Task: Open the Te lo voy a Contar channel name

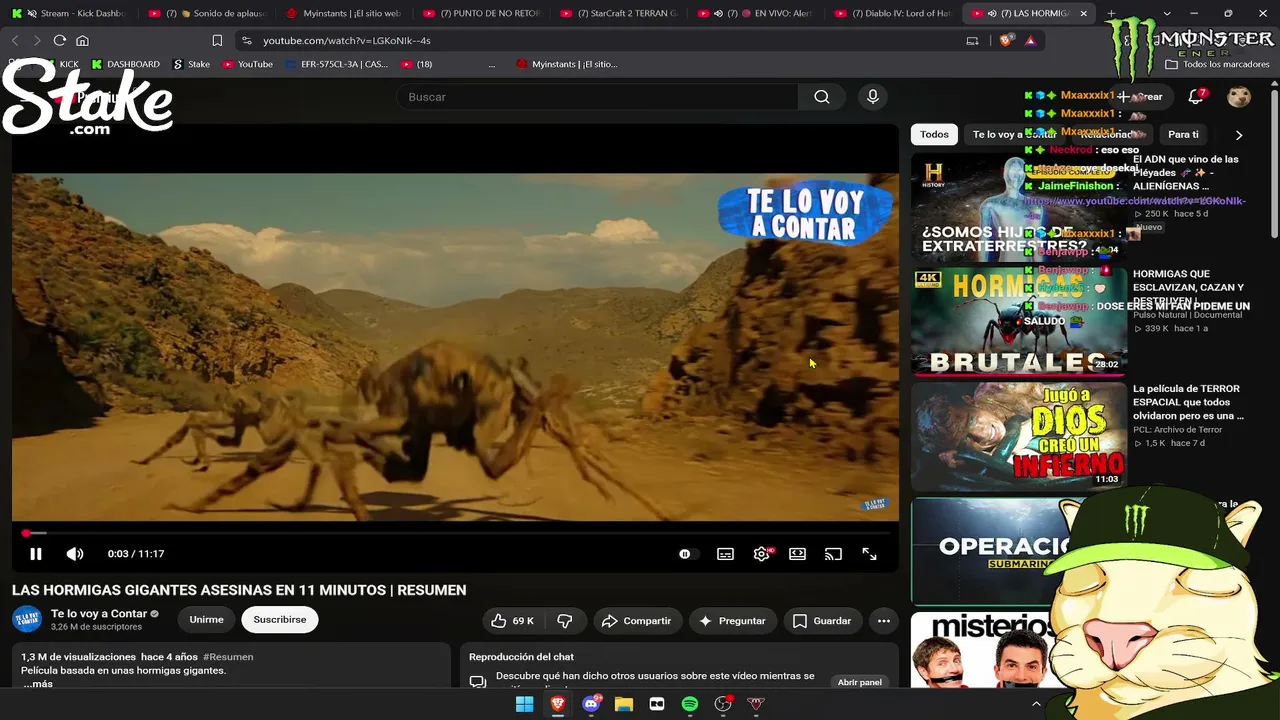Action: (x=99, y=614)
